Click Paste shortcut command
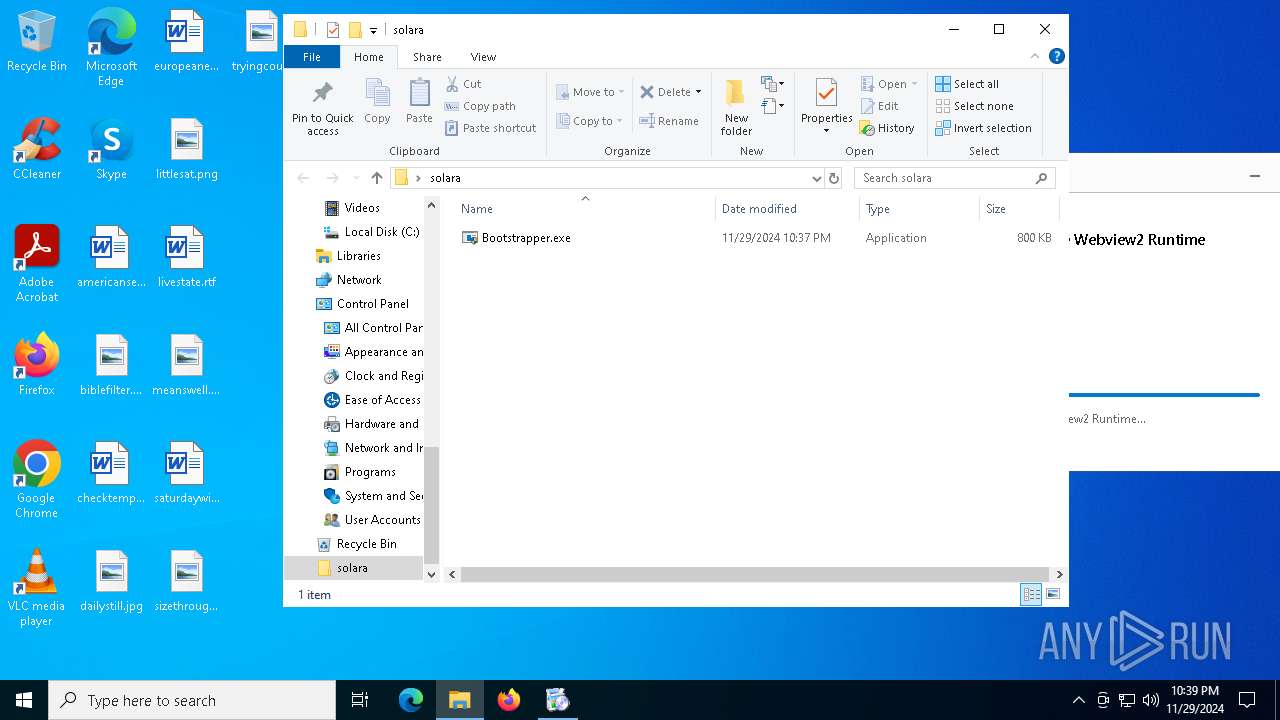Viewport: 1280px width, 720px height. pyautogui.click(x=490, y=128)
